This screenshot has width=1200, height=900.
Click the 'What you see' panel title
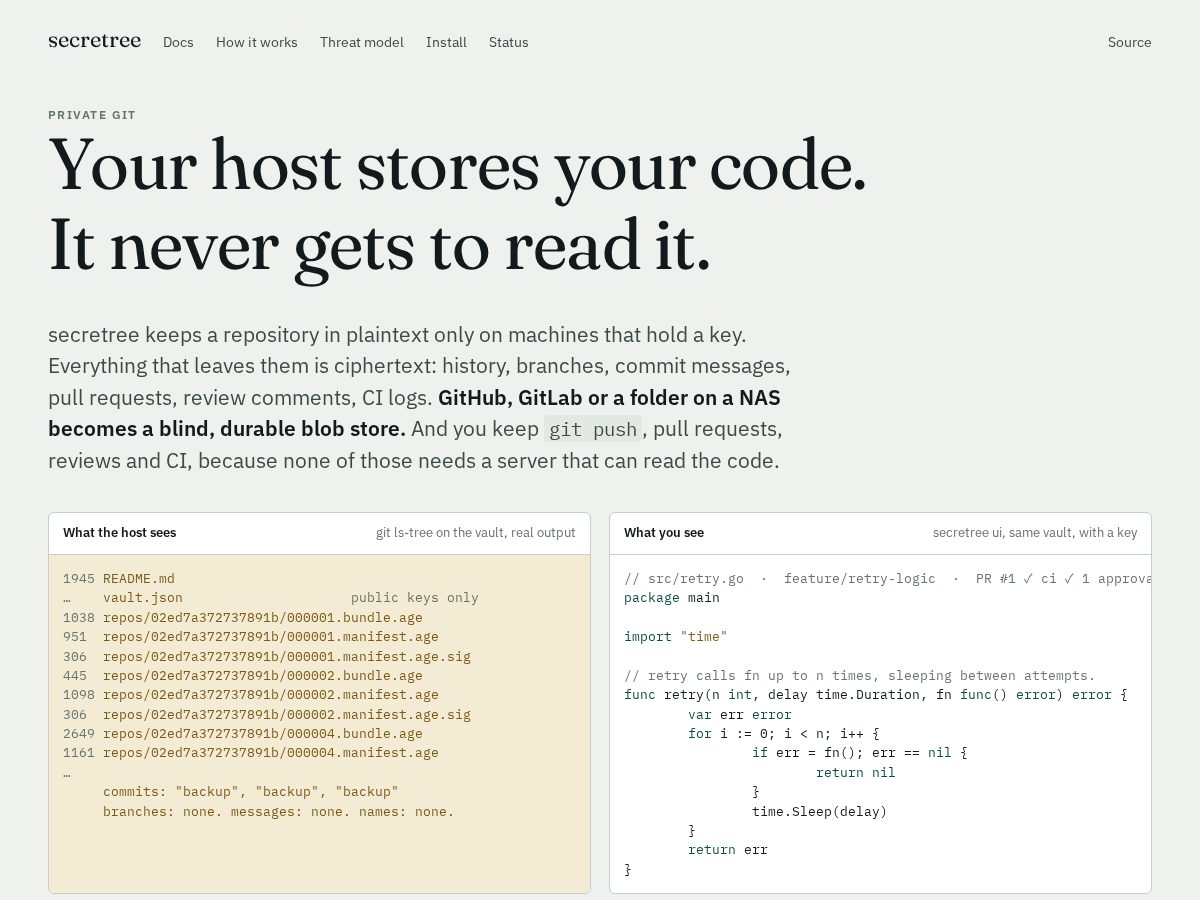click(x=664, y=533)
